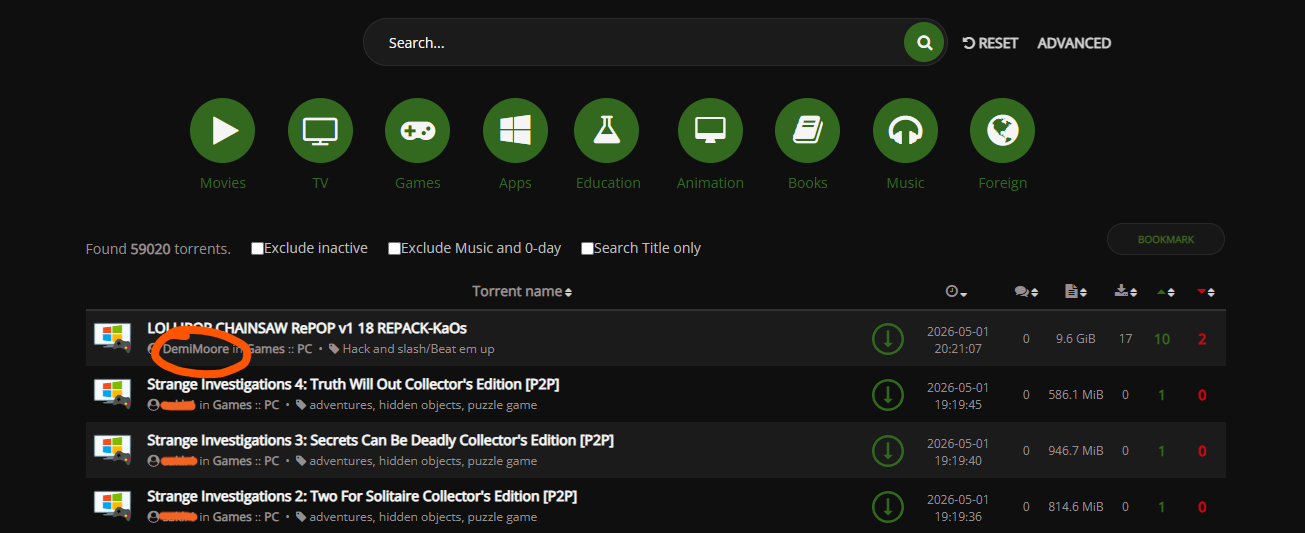Click the green magnifier search button
The image size is (1305, 533).
pos(924,43)
